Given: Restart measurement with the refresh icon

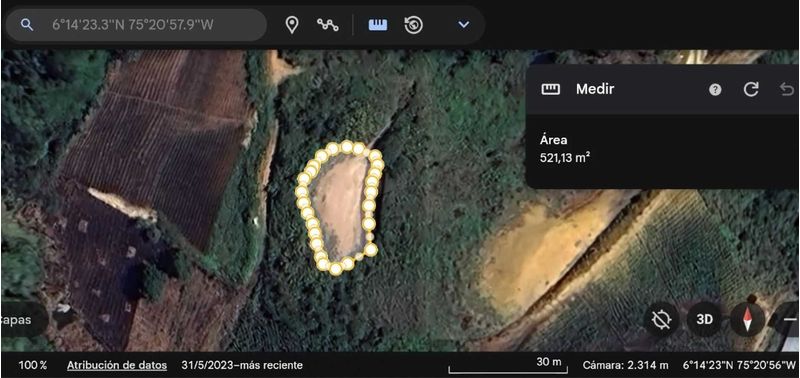Looking at the screenshot, I should coord(751,89).
